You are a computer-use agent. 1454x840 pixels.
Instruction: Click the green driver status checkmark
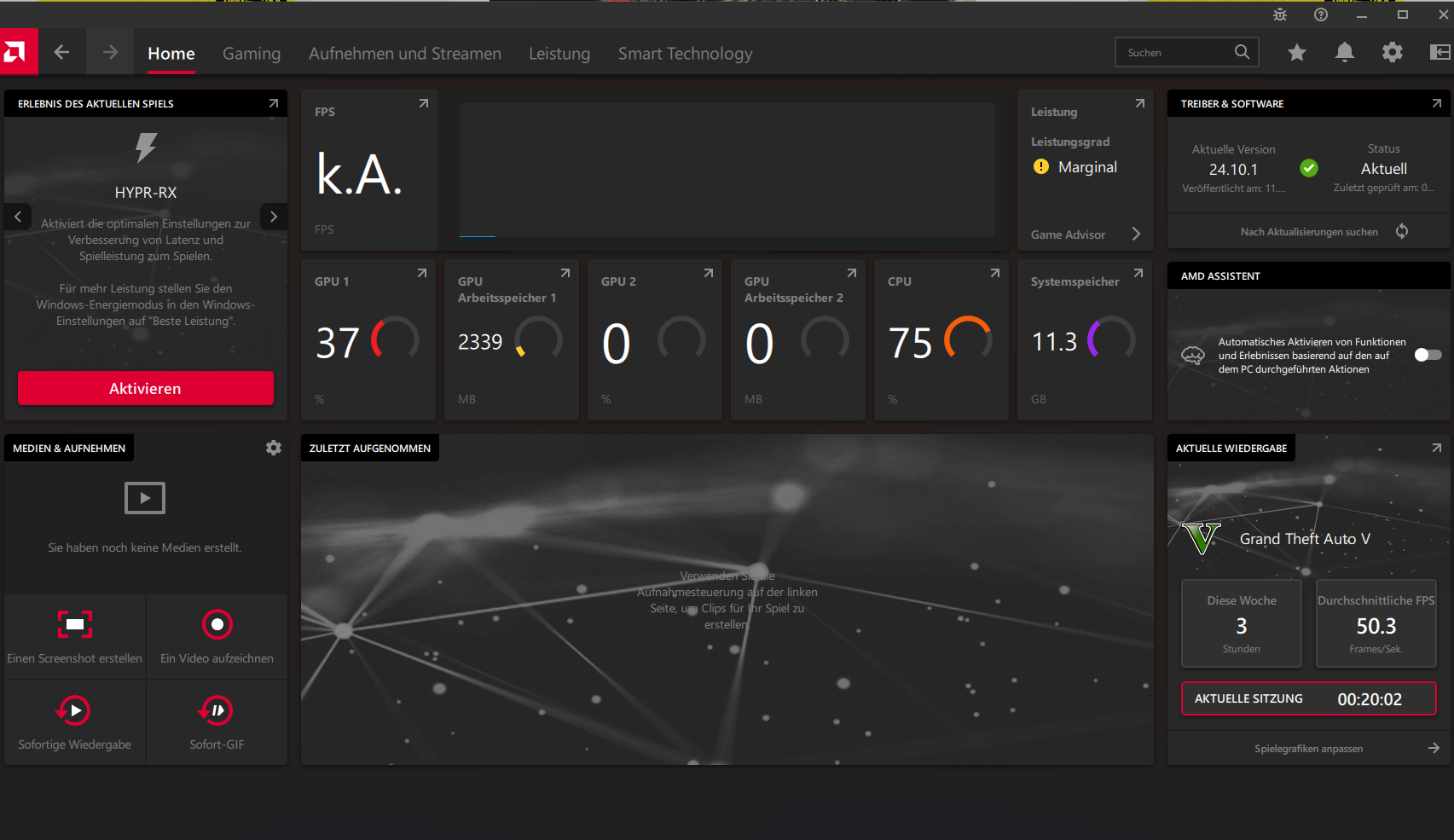click(x=1309, y=169)
